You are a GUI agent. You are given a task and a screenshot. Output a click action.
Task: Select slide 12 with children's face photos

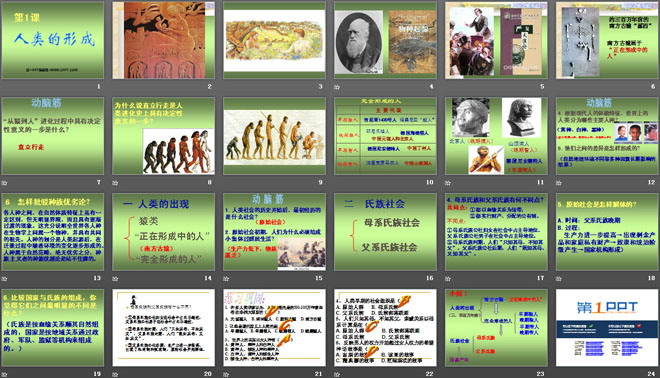[x=607, y=136]
